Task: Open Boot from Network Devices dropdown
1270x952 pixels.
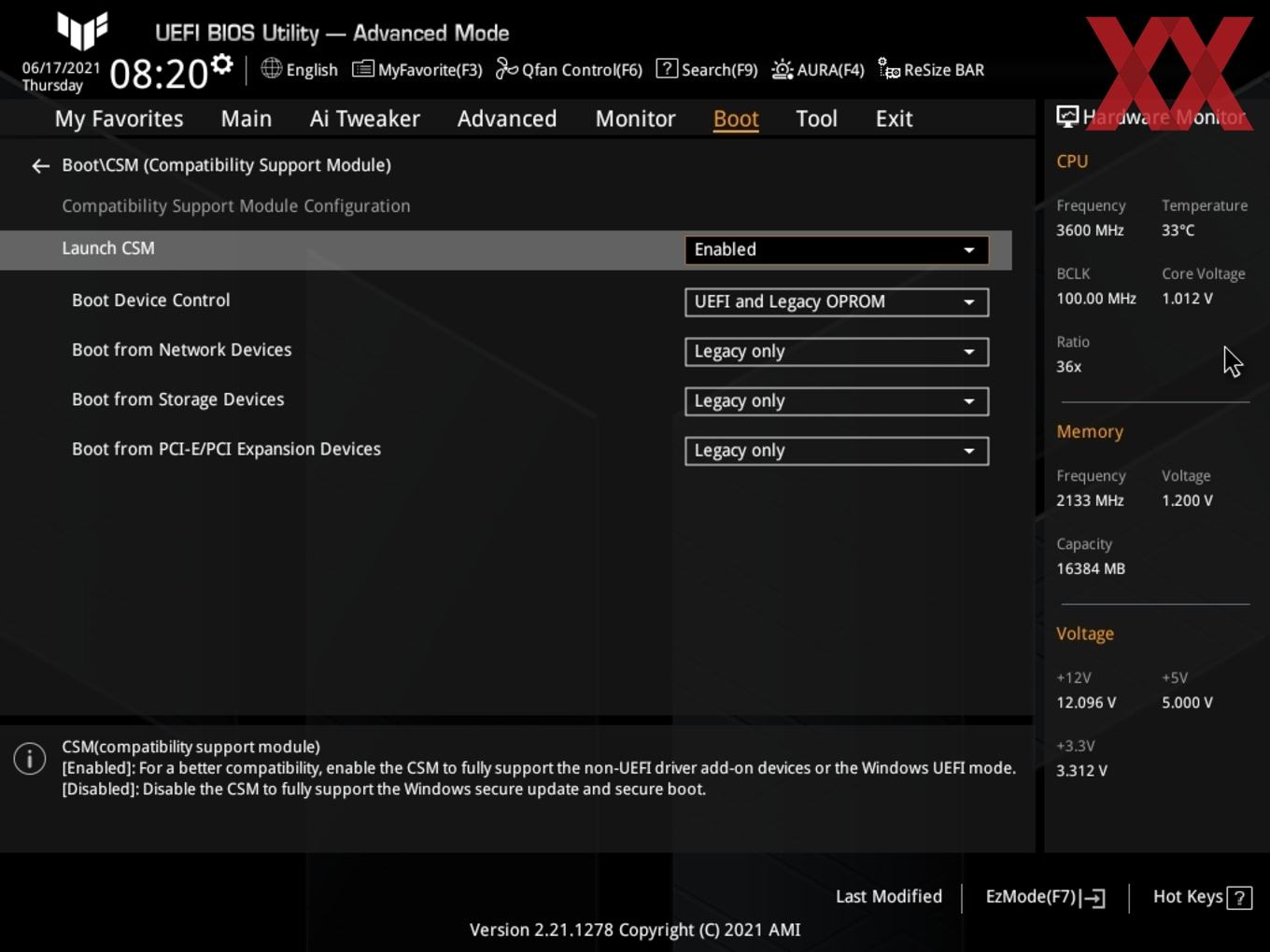Action: [837, 352]
